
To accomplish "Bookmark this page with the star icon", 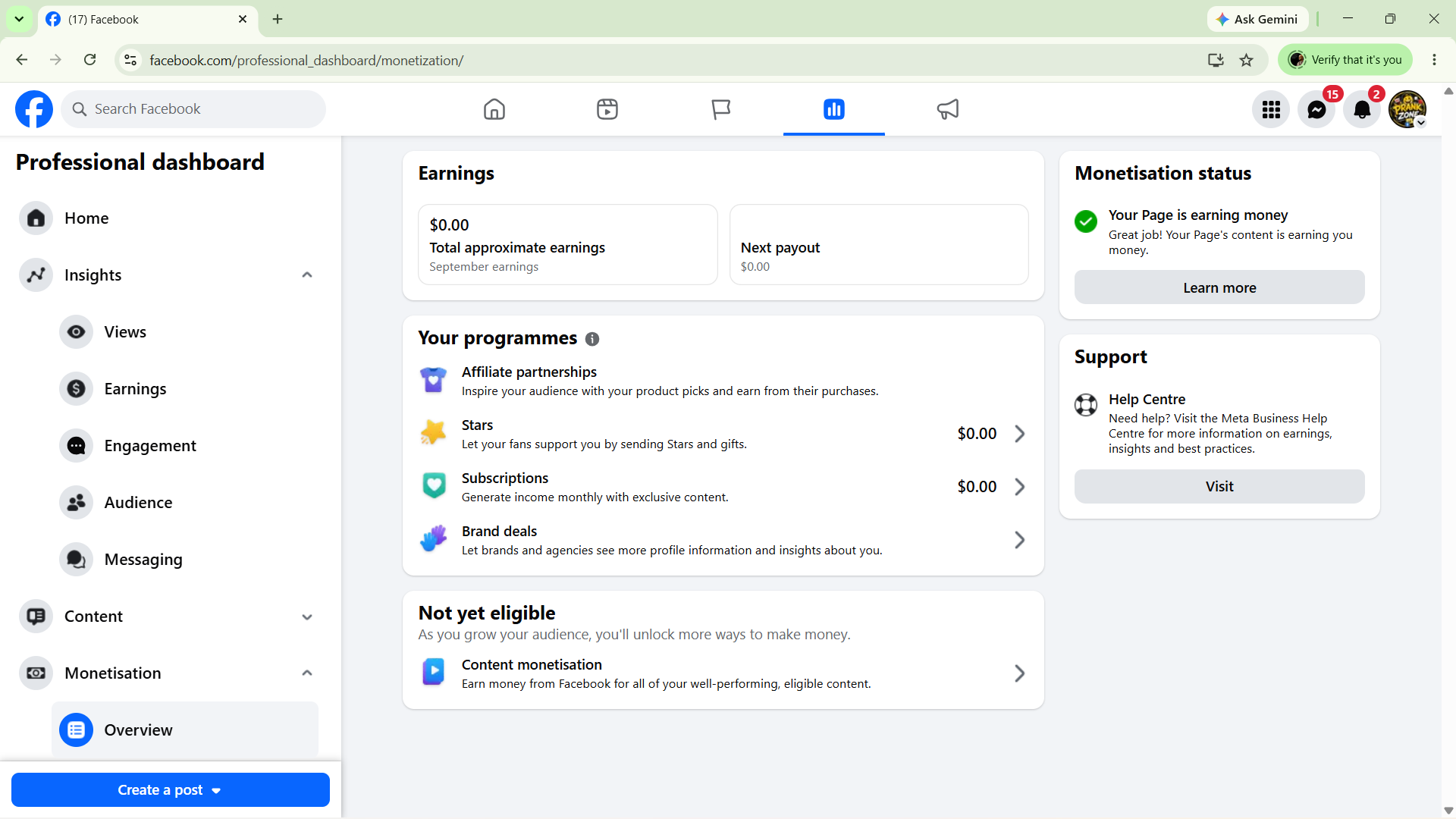I will click(x=1246, y=60).
